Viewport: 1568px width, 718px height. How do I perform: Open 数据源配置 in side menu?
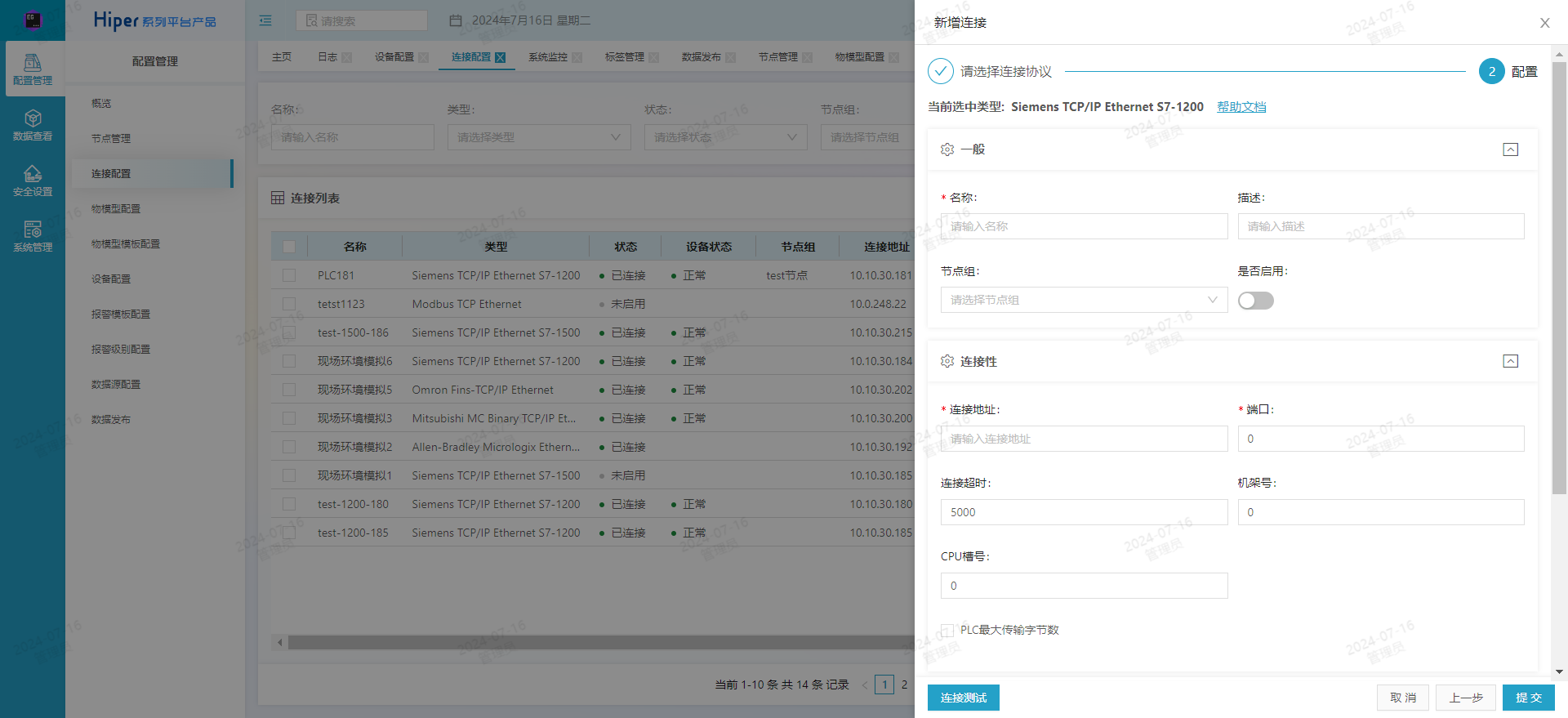(x=116, y=385)
